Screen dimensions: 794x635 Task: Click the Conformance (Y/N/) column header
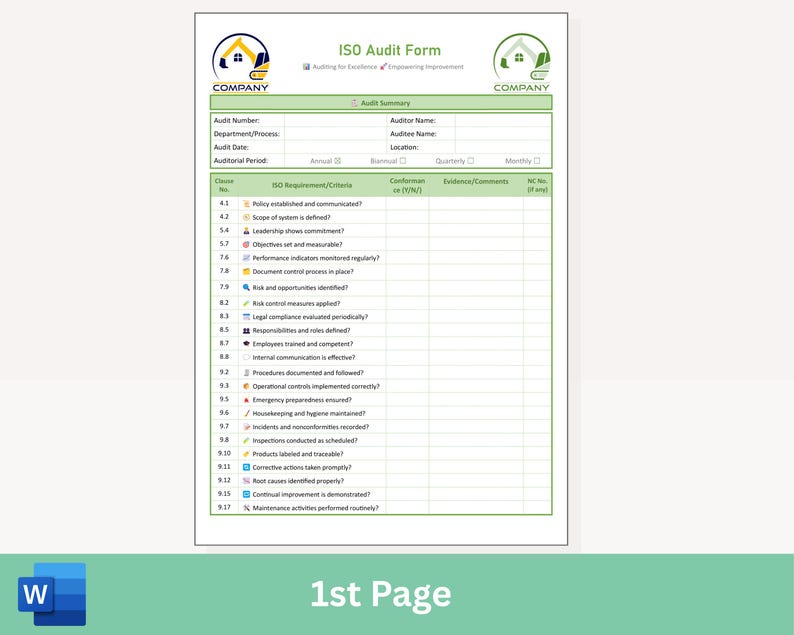[x=407, y=185]
